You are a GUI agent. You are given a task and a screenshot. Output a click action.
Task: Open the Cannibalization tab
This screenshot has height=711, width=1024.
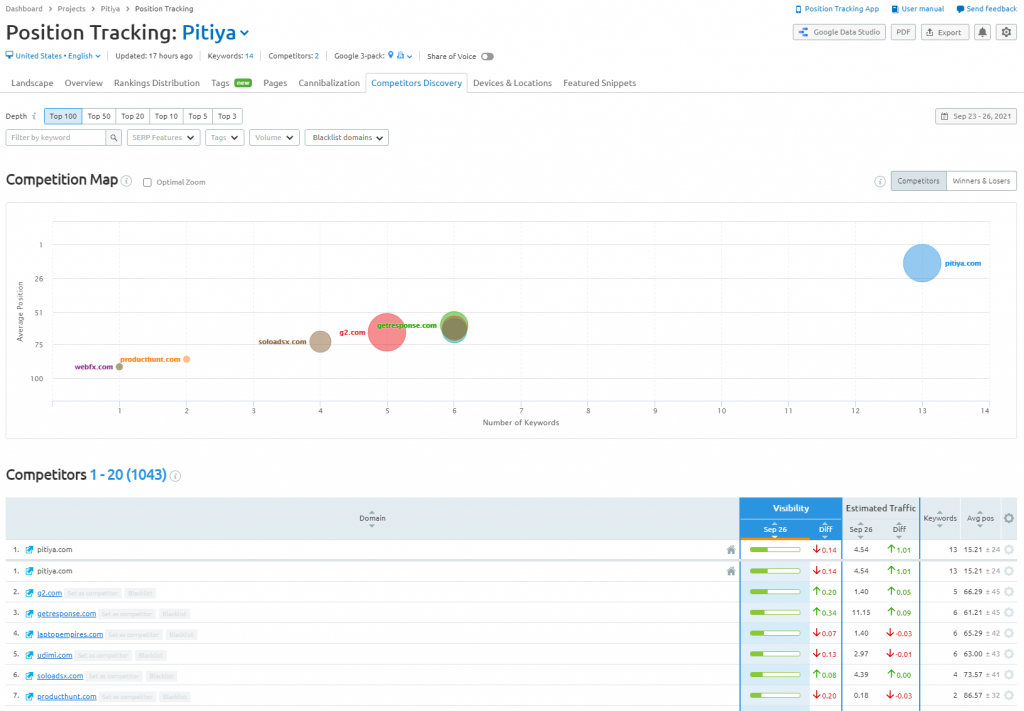point(329,83)
